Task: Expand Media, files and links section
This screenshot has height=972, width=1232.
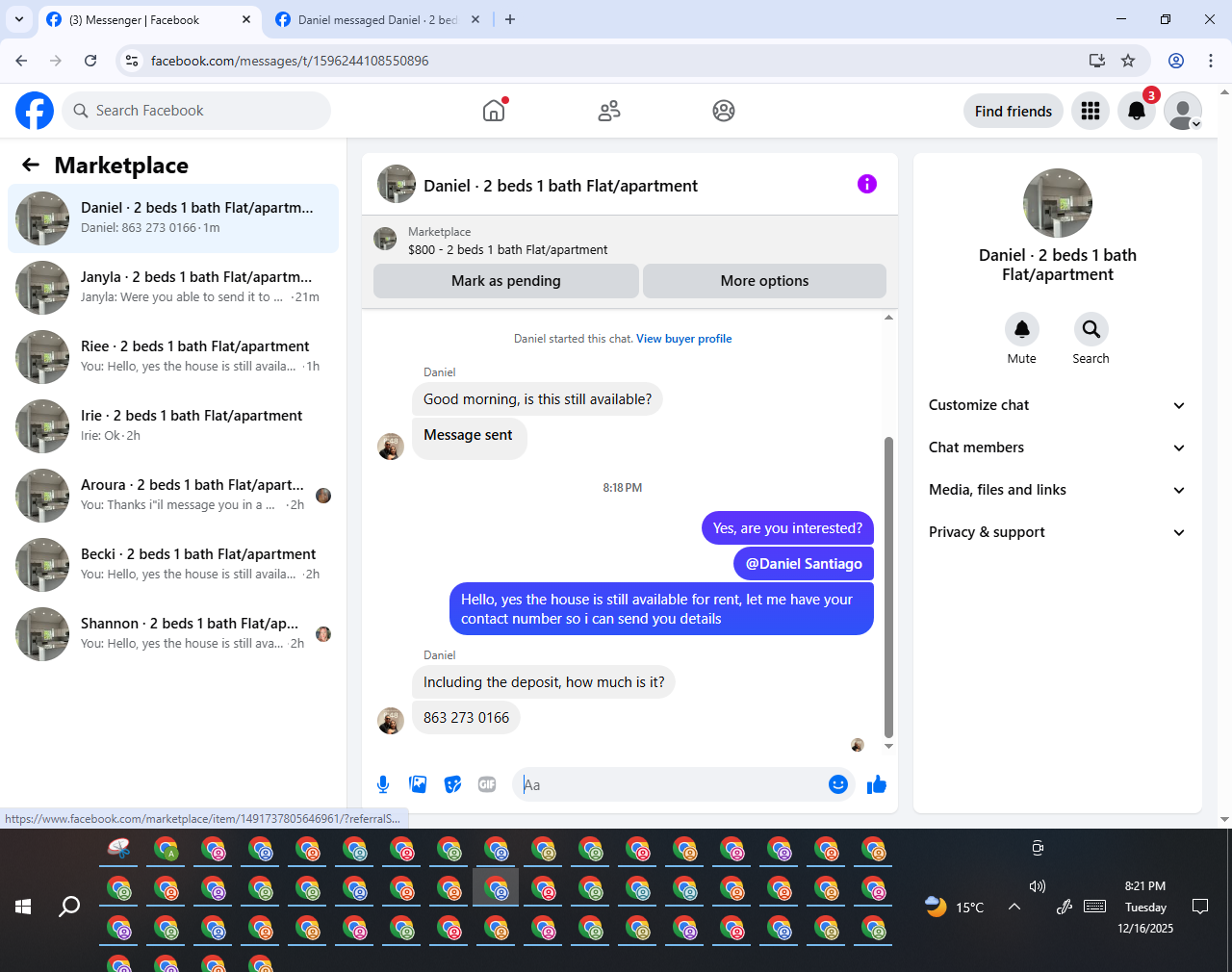Action: 1058,490
